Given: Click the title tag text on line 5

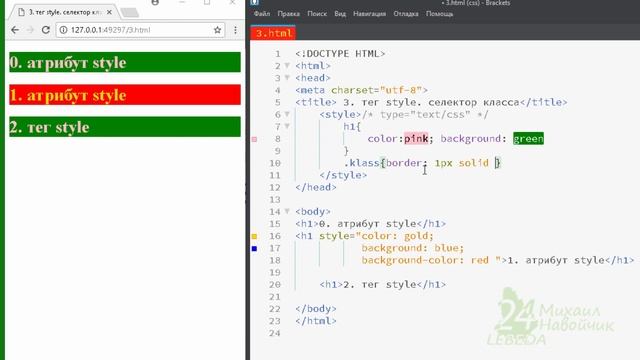Looking at the screenshot, I should point(431,102).
